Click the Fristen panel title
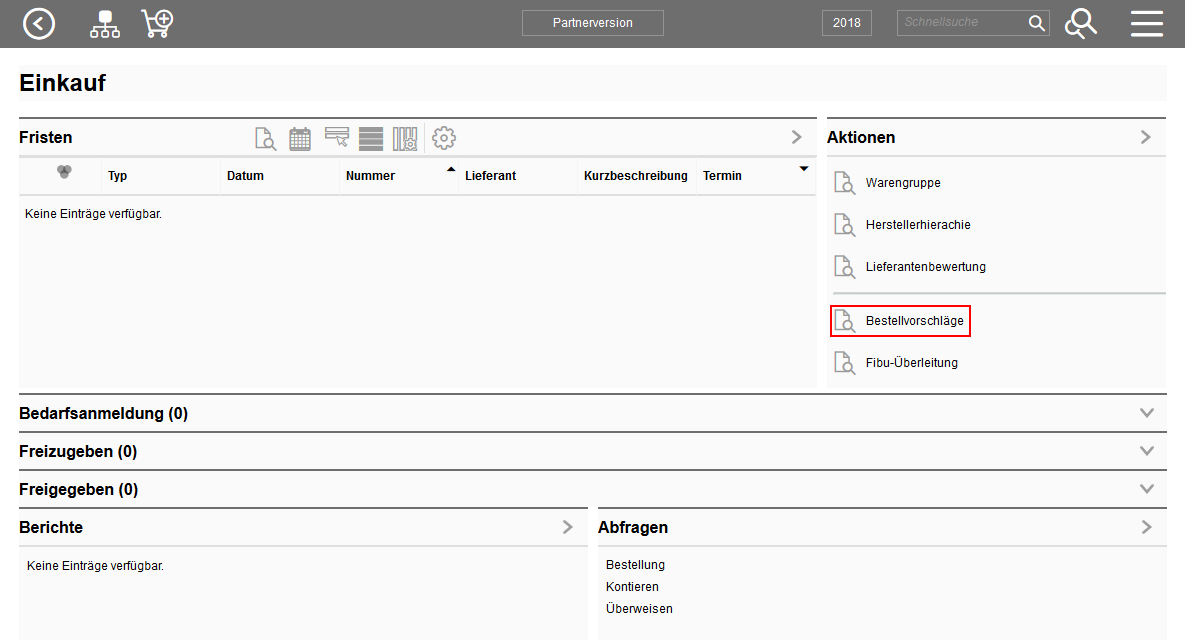Viewport: 1185px width, 640px height. [x=45, y=138]
